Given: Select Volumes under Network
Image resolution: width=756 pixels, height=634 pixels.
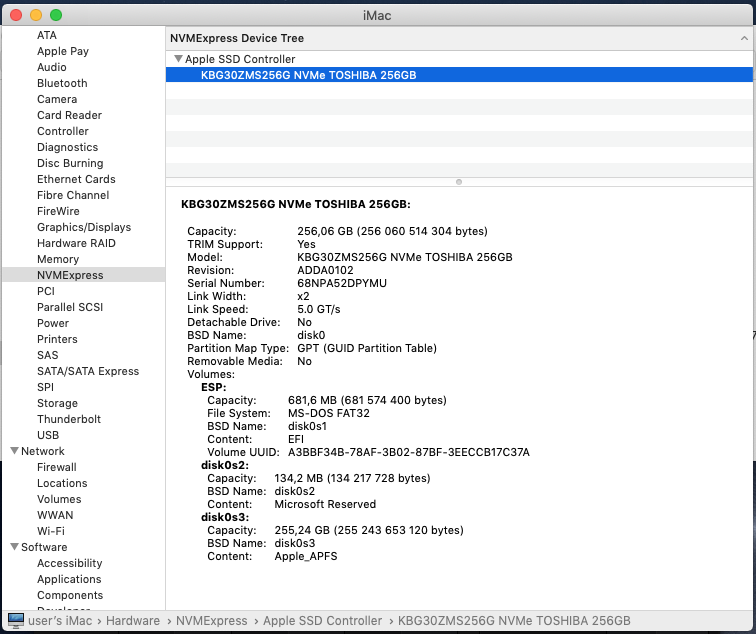Looking at the screenshot, I should (59, 499).
